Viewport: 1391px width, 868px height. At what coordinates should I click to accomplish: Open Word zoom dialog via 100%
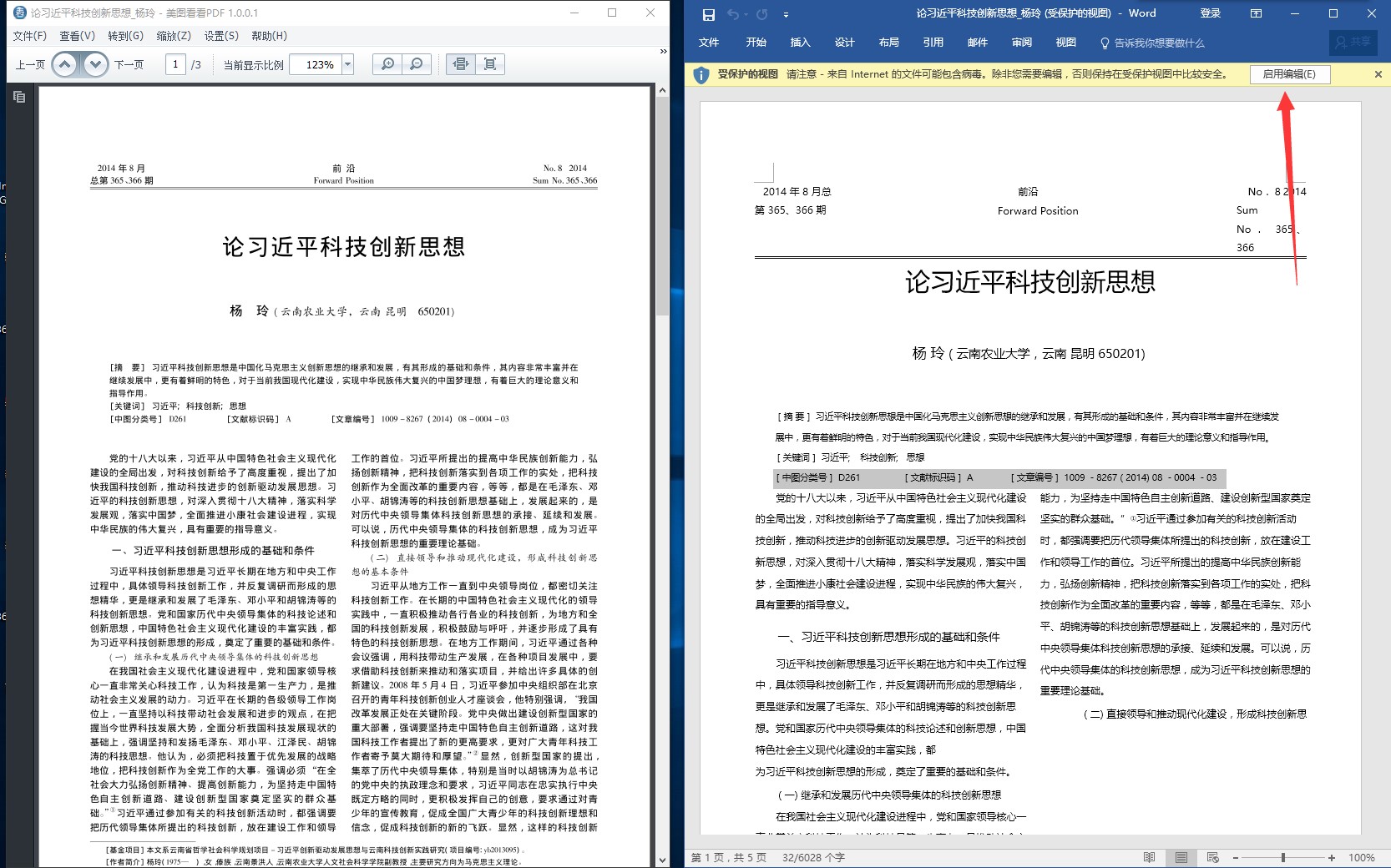coord(1362,858)
